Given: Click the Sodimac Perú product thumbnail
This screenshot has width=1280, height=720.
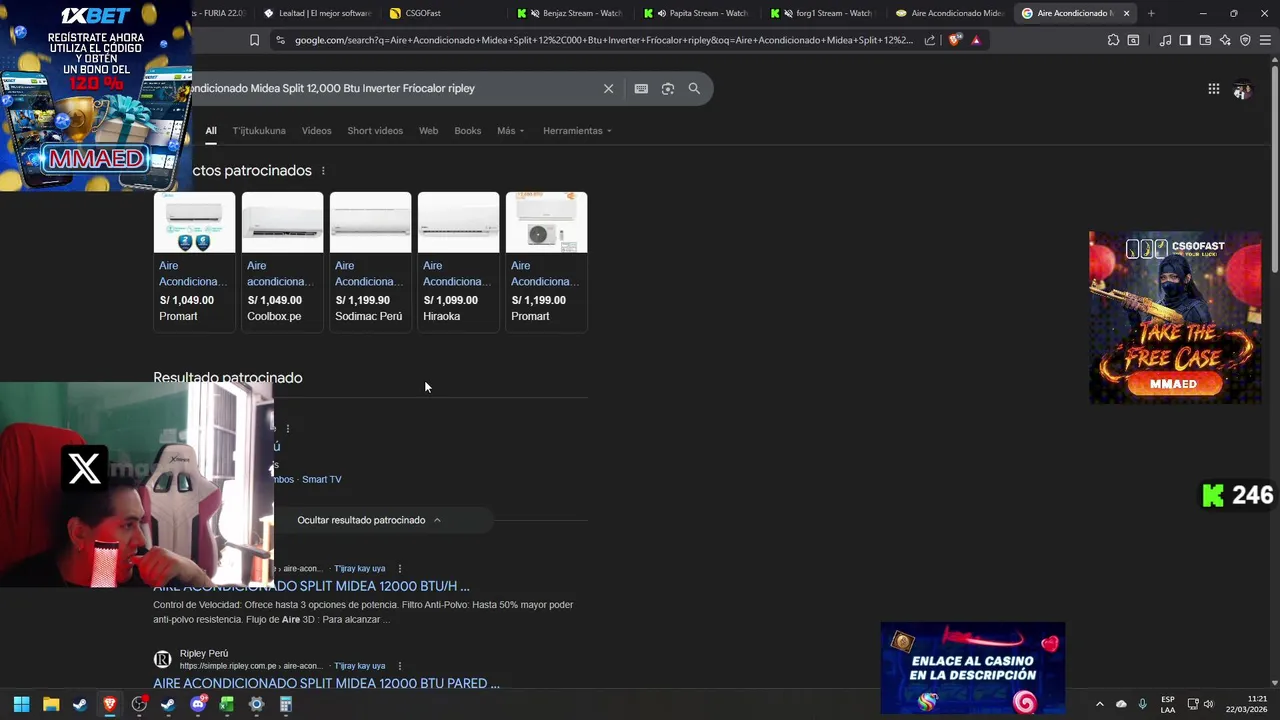Looking at the screenshot, I should click(370, 222).
